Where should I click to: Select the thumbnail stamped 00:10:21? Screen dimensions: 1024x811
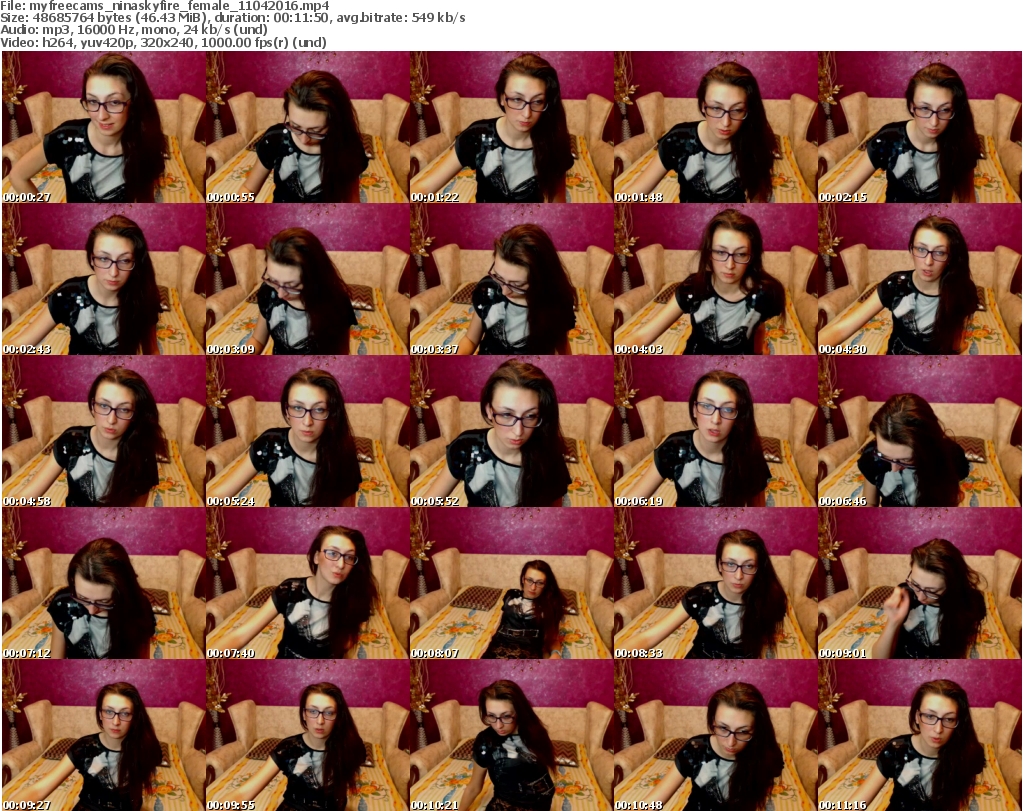click(x=512, y=735)
